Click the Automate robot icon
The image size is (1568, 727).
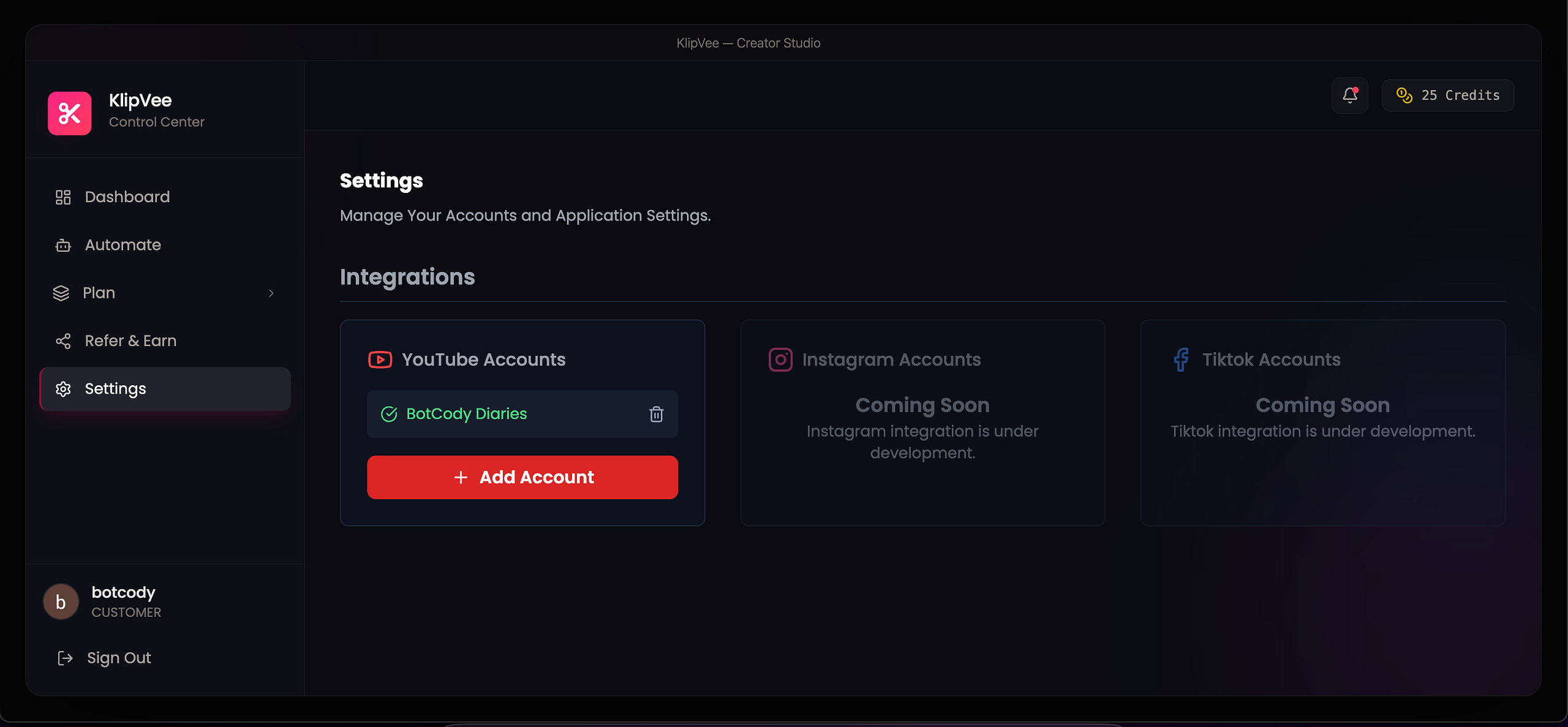[63, 245]
